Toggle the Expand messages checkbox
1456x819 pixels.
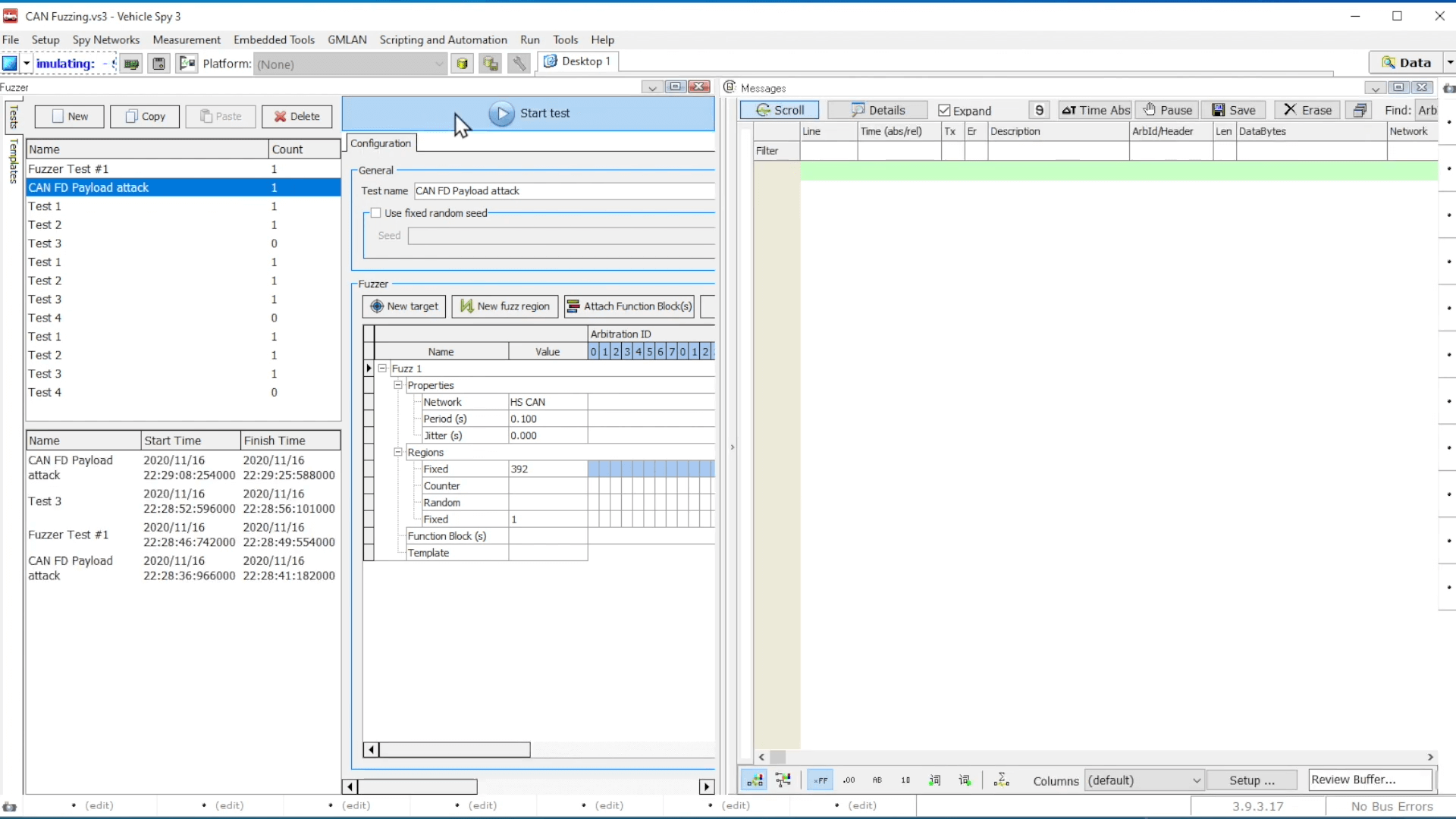944,110
